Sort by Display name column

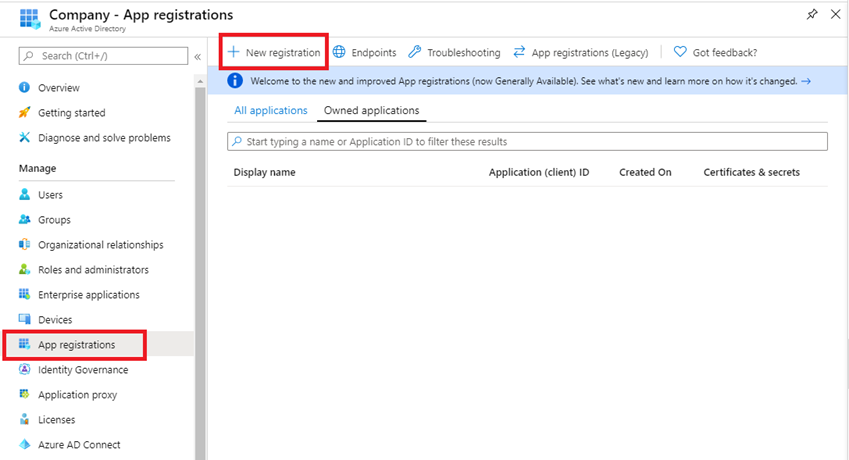point(264,172)
